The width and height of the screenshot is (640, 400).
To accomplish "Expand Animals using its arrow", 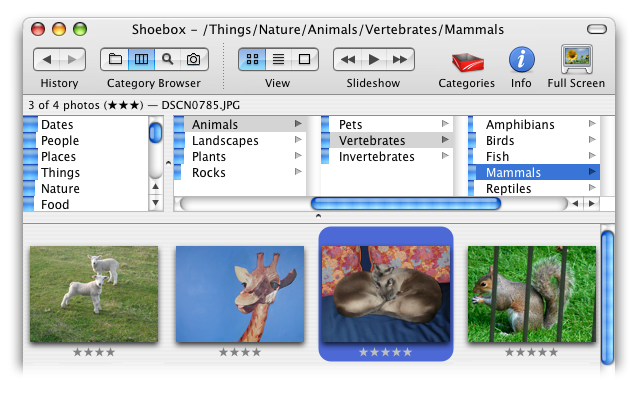I will [x=298, y=123].
